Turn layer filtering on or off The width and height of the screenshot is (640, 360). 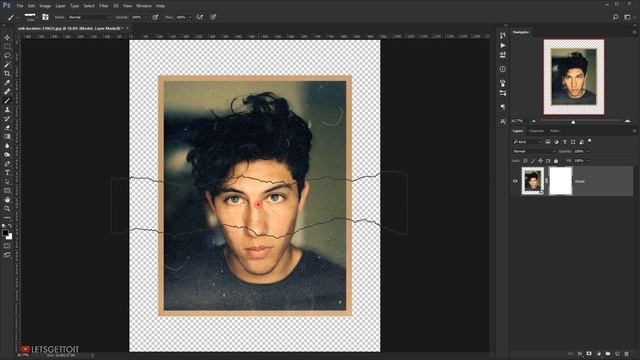[x=590, y=141]
